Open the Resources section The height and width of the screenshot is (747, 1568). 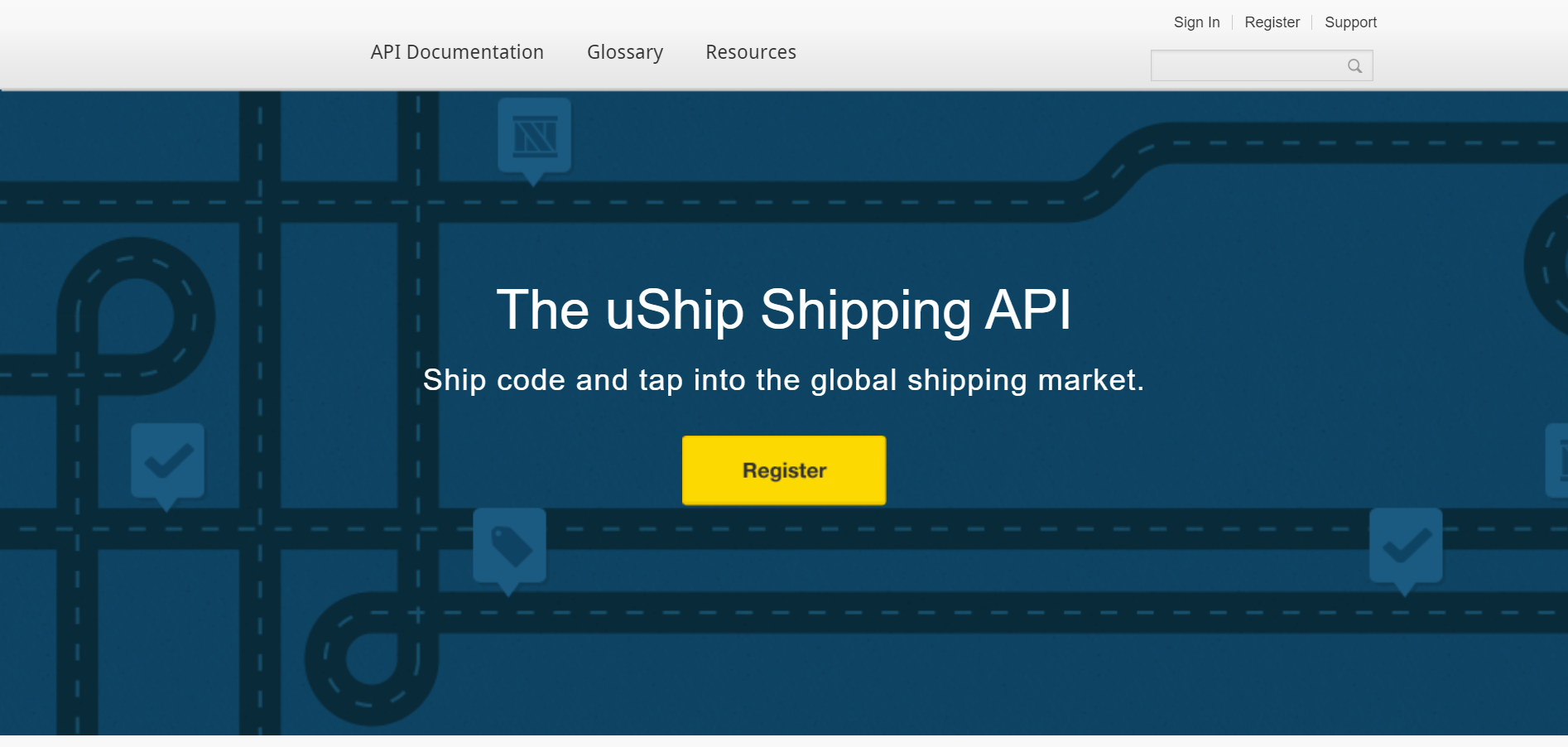pos(750,51)
